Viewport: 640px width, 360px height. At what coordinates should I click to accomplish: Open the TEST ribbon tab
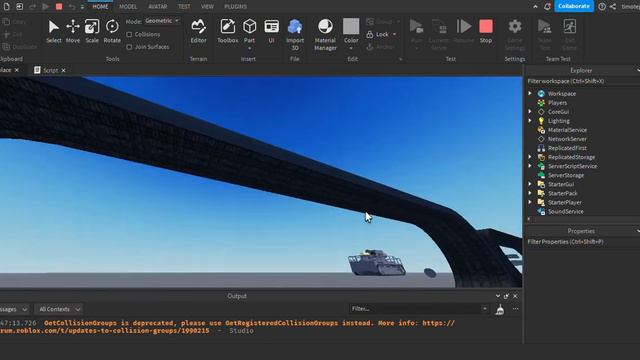(184, 7)
